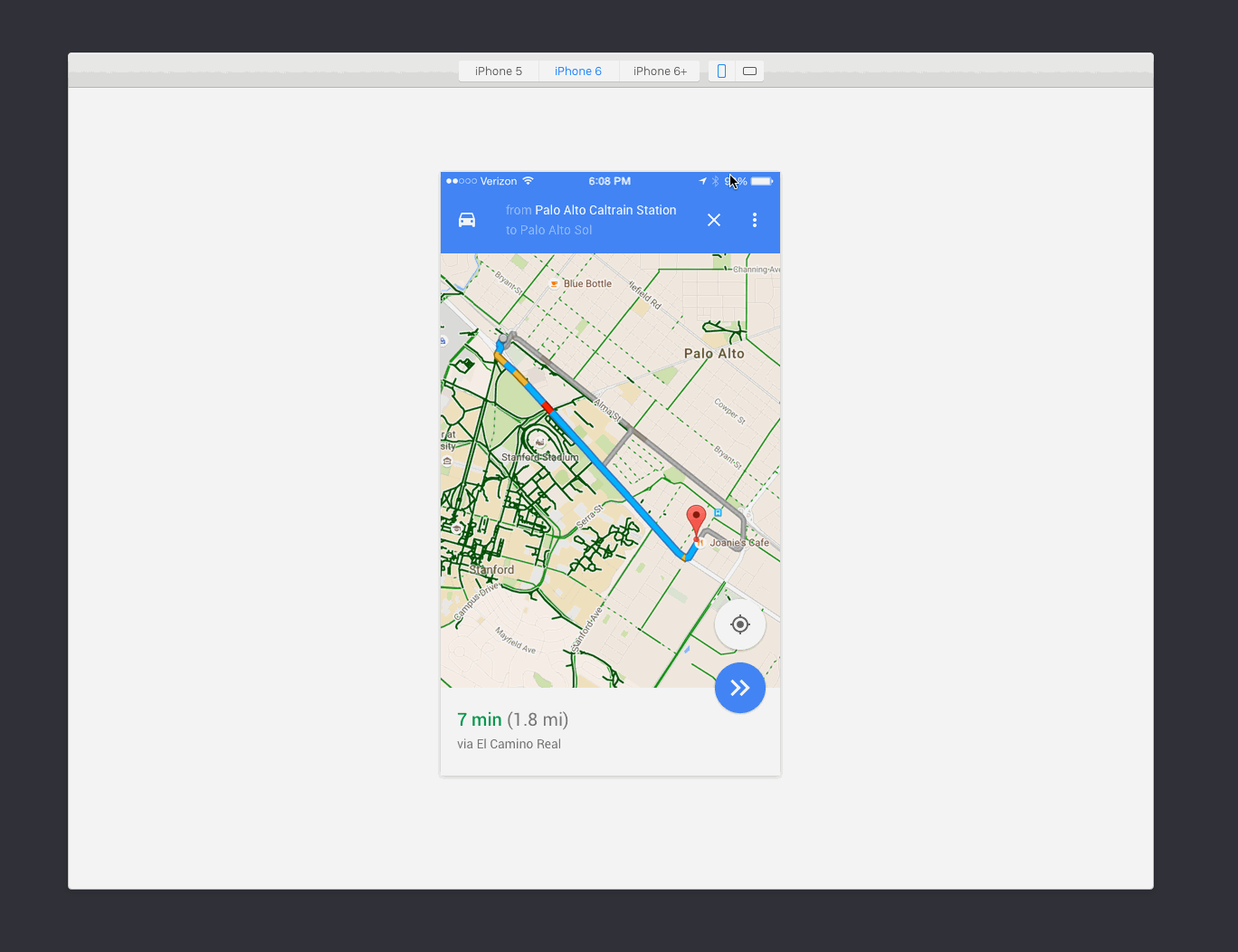Tap the Serra St street label
The image size is (1238, 952).
click(x=590, y=517)
